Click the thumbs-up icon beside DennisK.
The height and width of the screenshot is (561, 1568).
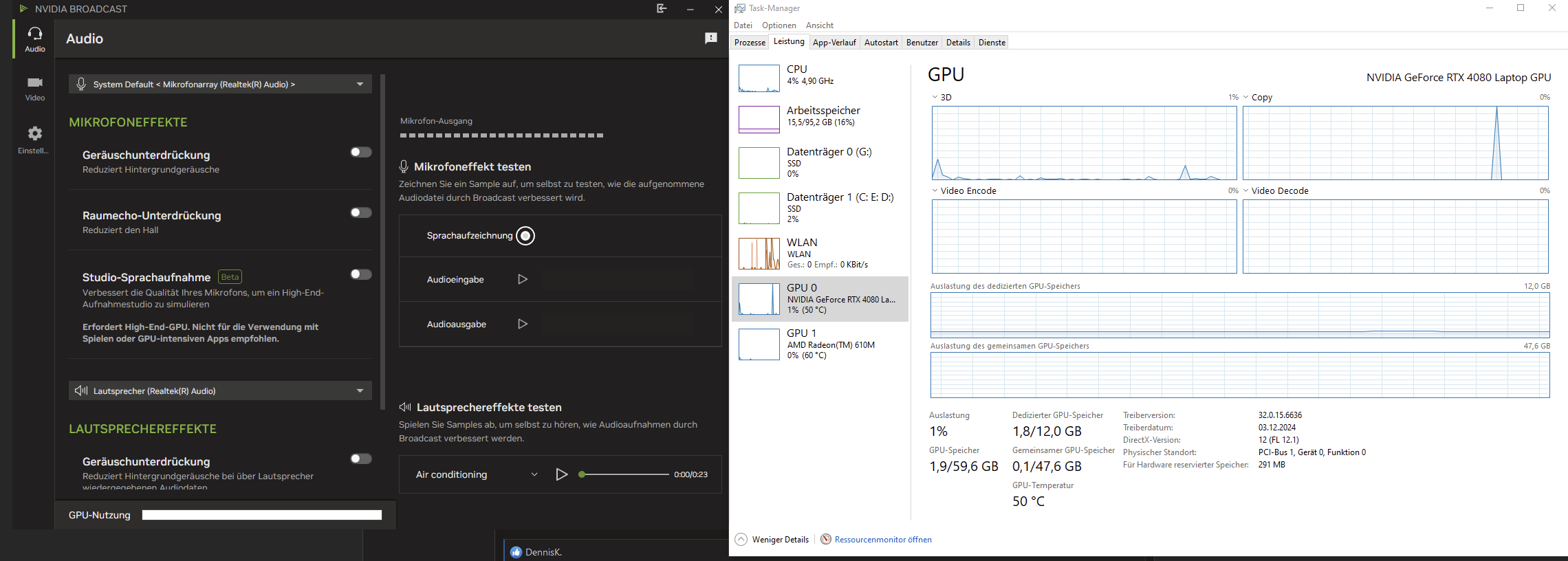click(x=516, y=552)
